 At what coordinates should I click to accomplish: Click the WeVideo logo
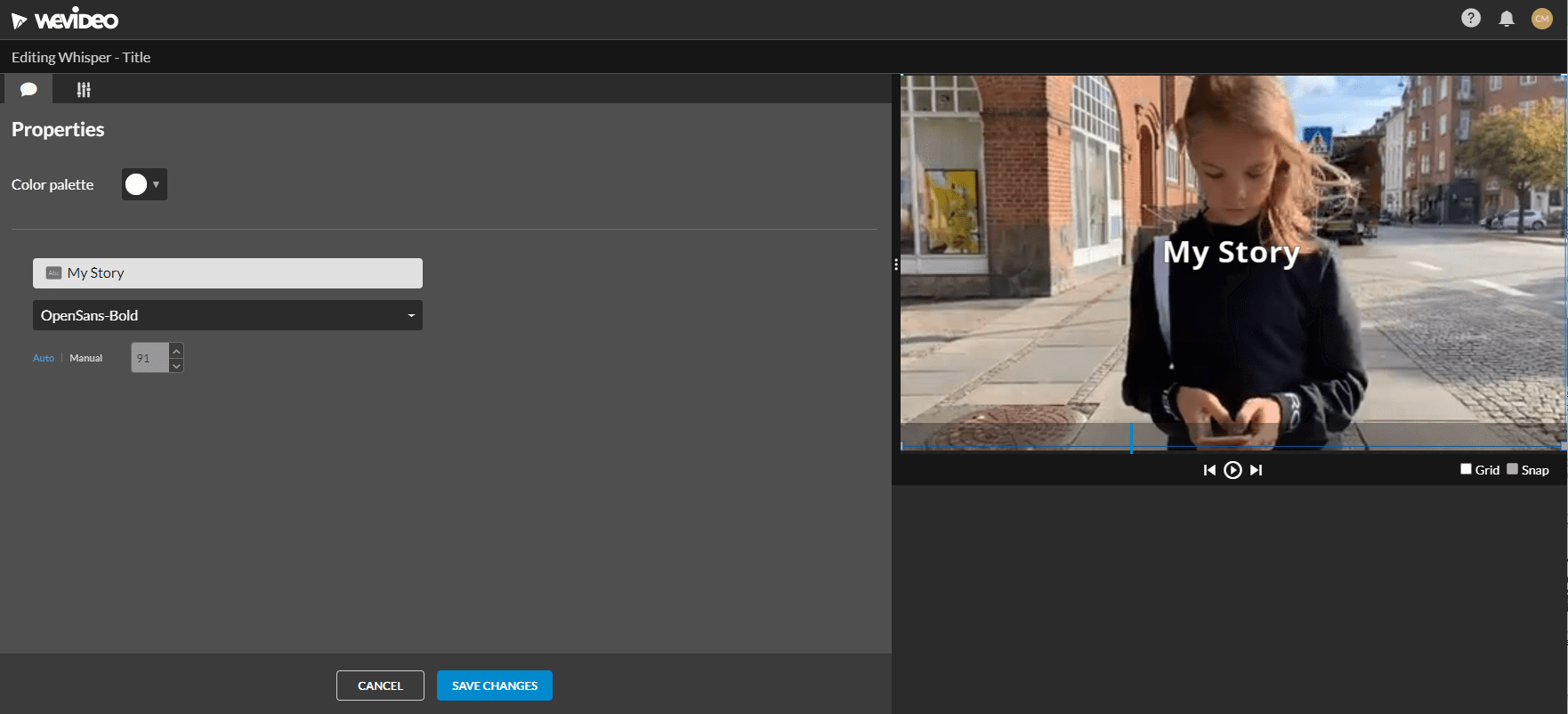(64, 20)
